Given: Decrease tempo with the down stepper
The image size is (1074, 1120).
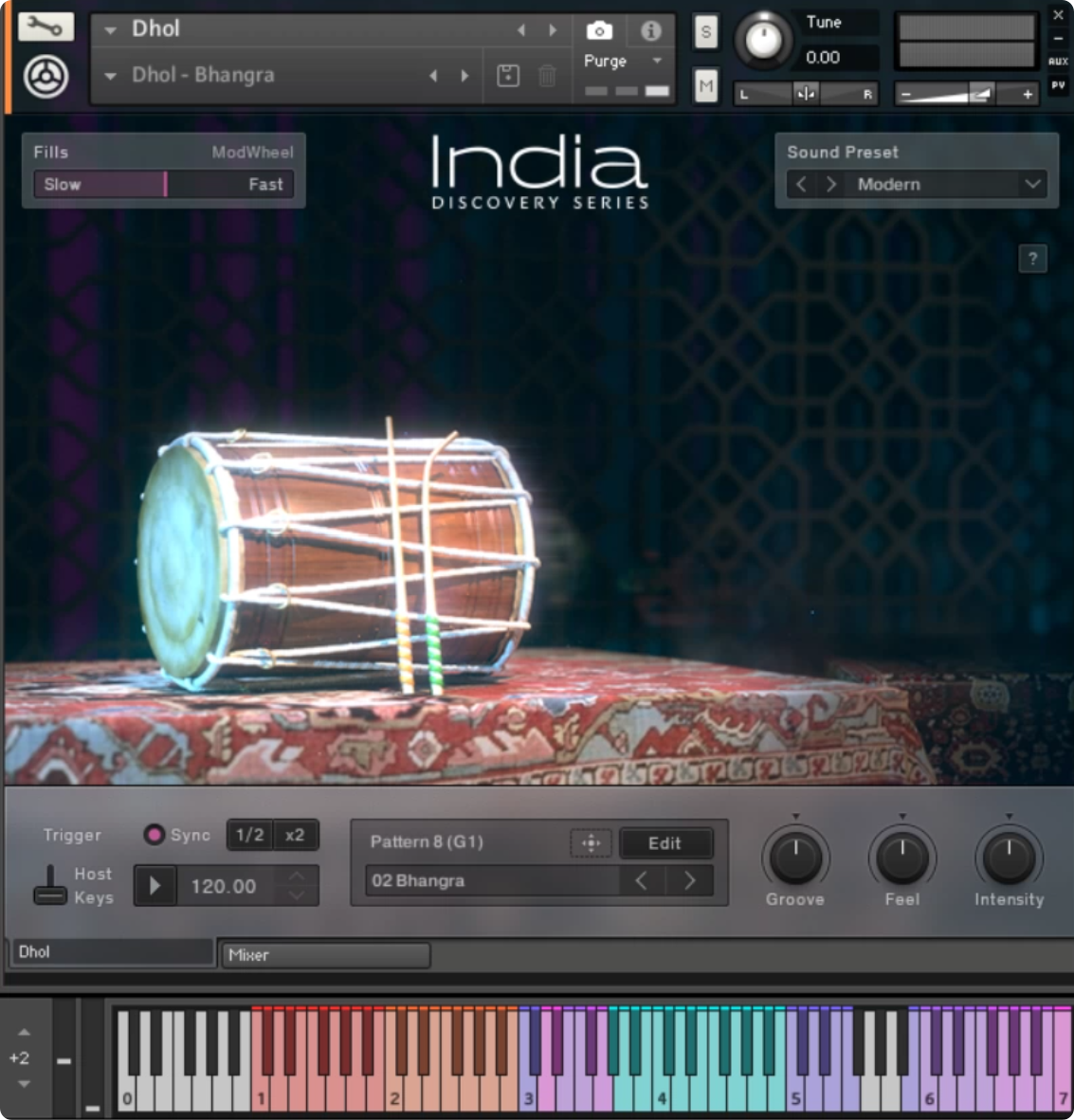Looking at the screenshot, I should 298,895.
